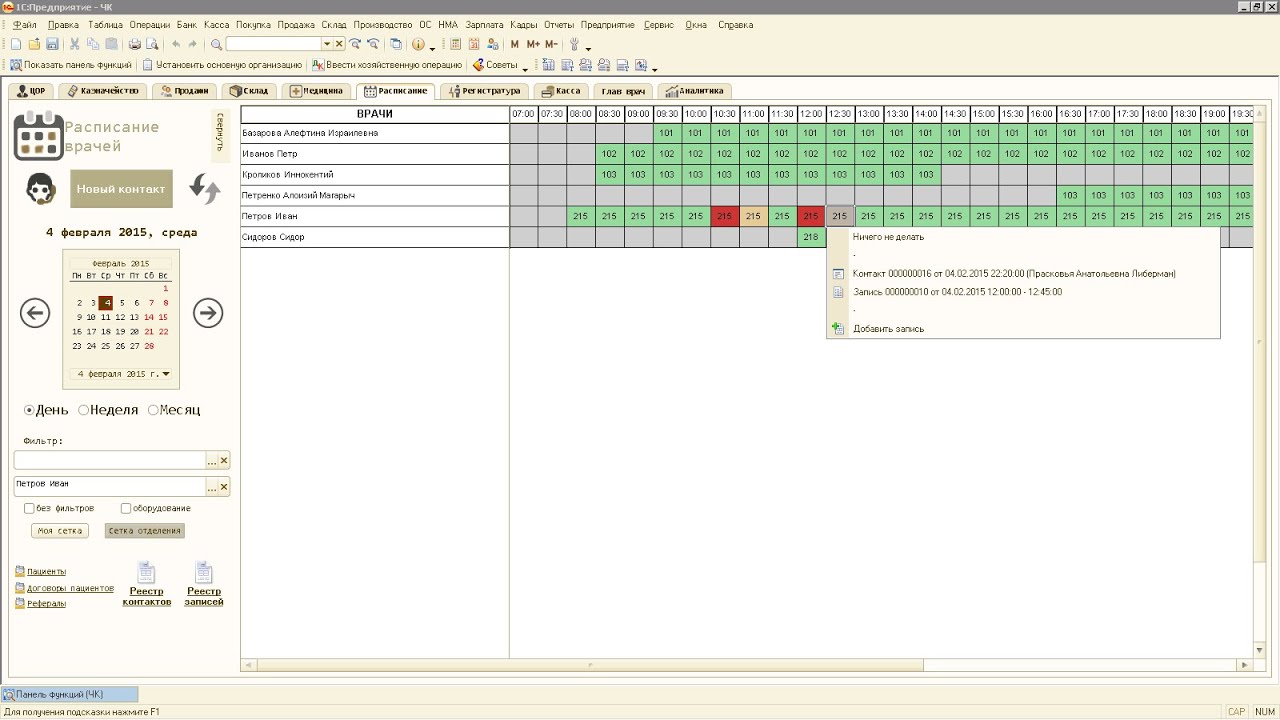This screenshot has height=720, width=1280.
Task: Open Реестр контактов document icon
Action: (x=146, y=573)
